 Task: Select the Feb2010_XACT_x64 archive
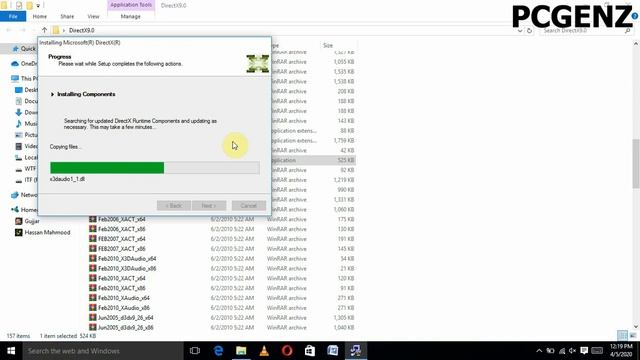pos(122,278)
